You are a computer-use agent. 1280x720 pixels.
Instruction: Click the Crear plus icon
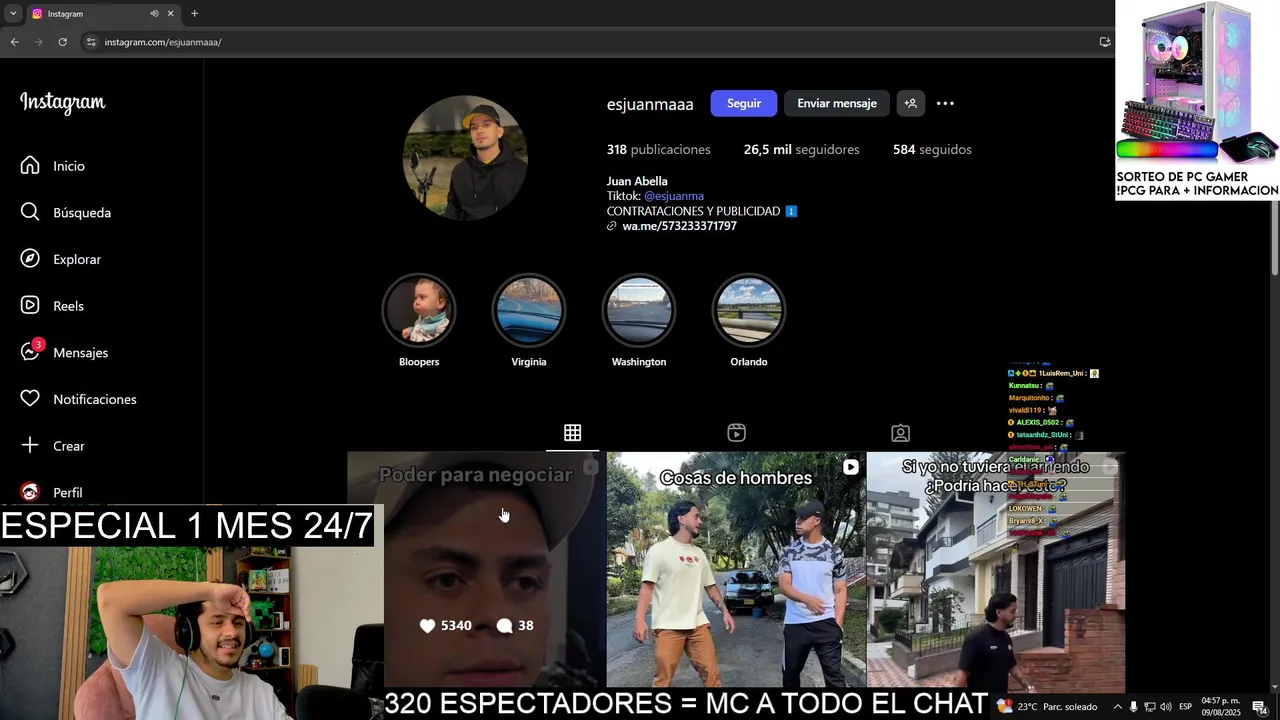(30, 445)
